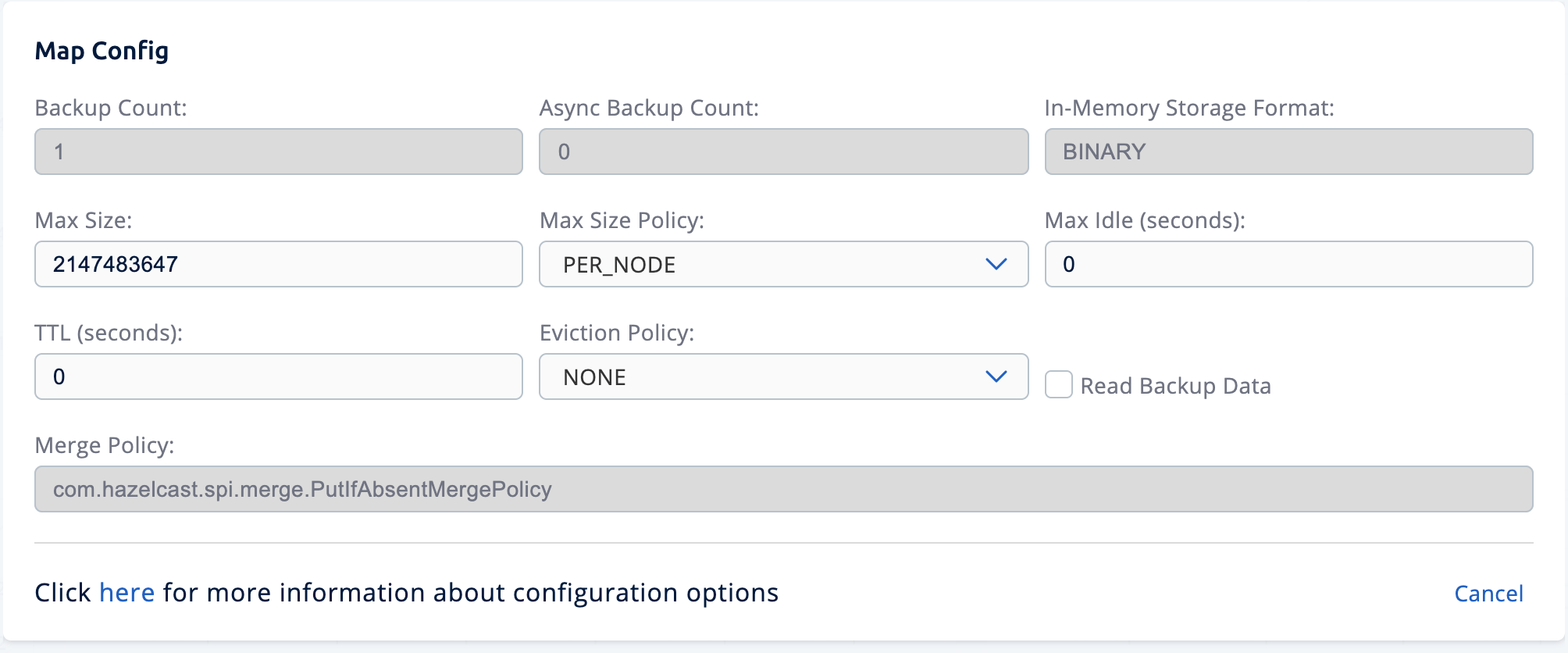
Task: Click the Max Size Policy chevron arrow
Action: pyautogui.click(x=996, y=264)
